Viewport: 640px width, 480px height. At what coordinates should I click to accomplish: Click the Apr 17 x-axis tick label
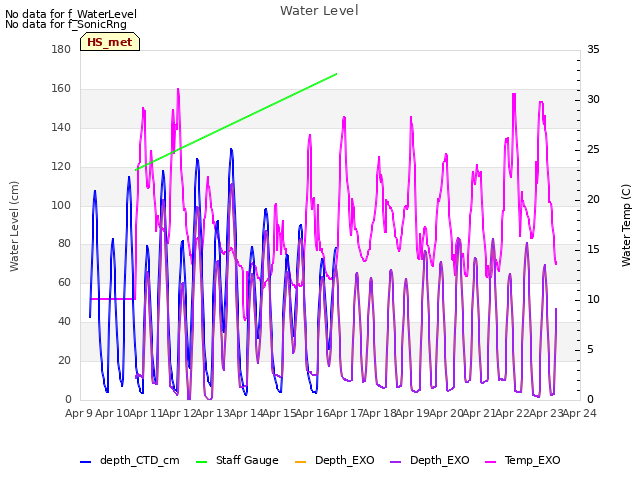point(346,413)
